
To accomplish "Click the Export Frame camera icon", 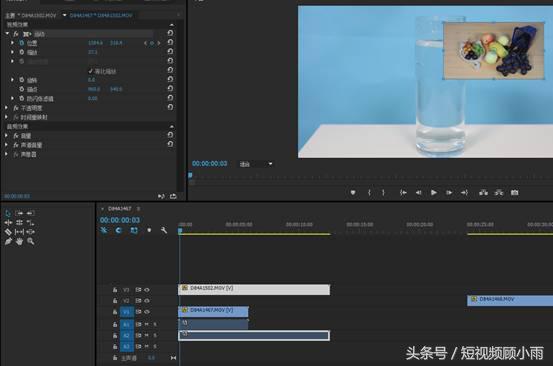I will (x=515, y=193).
